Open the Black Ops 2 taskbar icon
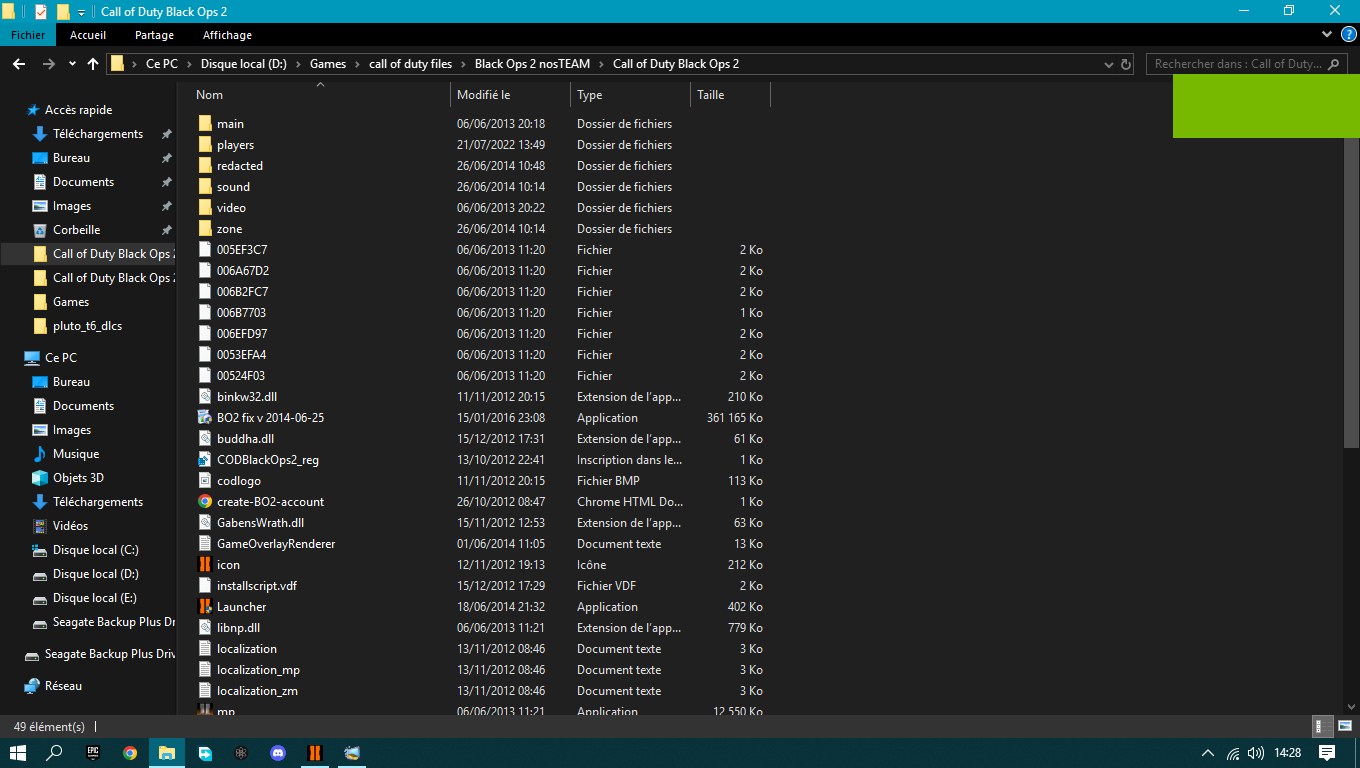1360x768 pixels. click(x=314, y=753)
